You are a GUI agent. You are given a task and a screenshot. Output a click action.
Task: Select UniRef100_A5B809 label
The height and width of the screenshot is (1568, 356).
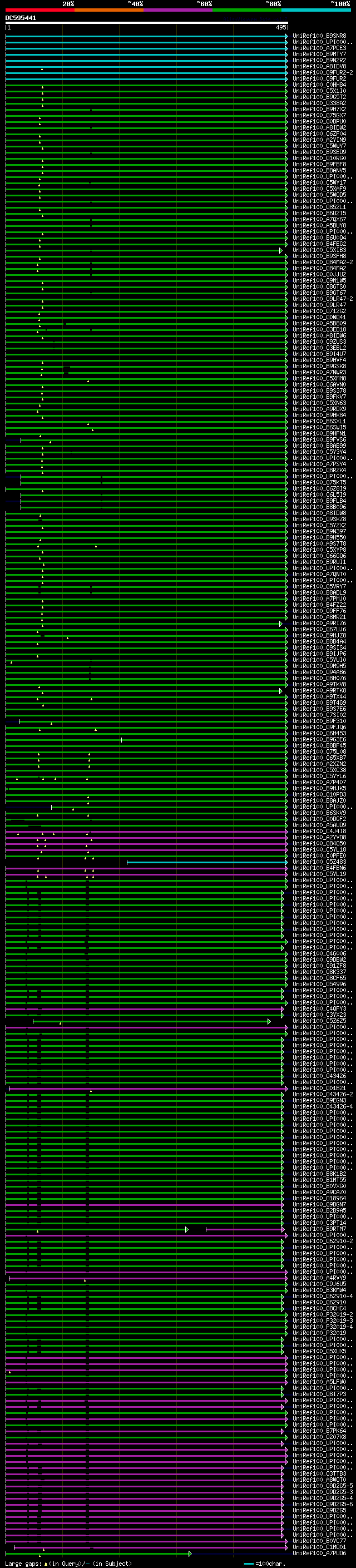pos(319,323)
